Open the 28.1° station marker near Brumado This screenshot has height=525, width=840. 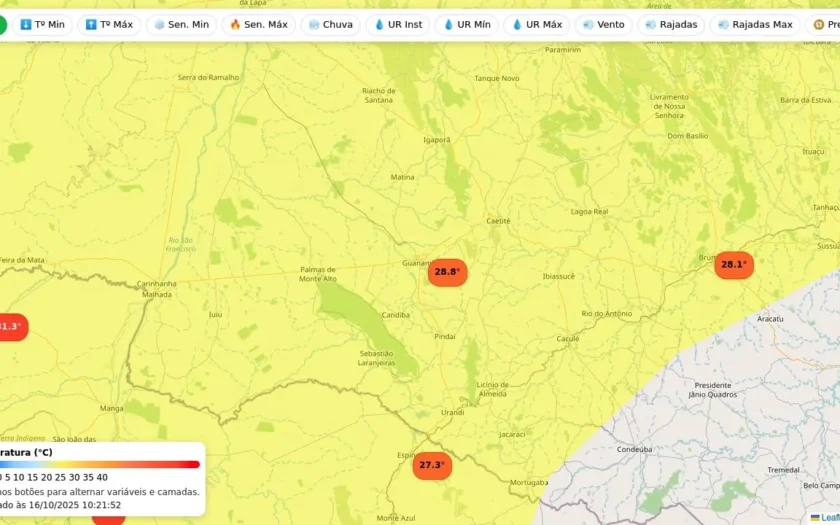734,265
